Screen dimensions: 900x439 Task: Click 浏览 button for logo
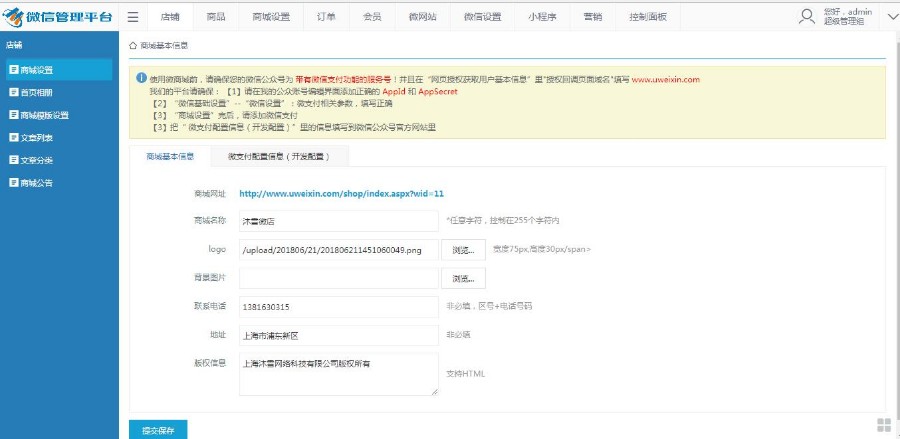tap(463, 250)
